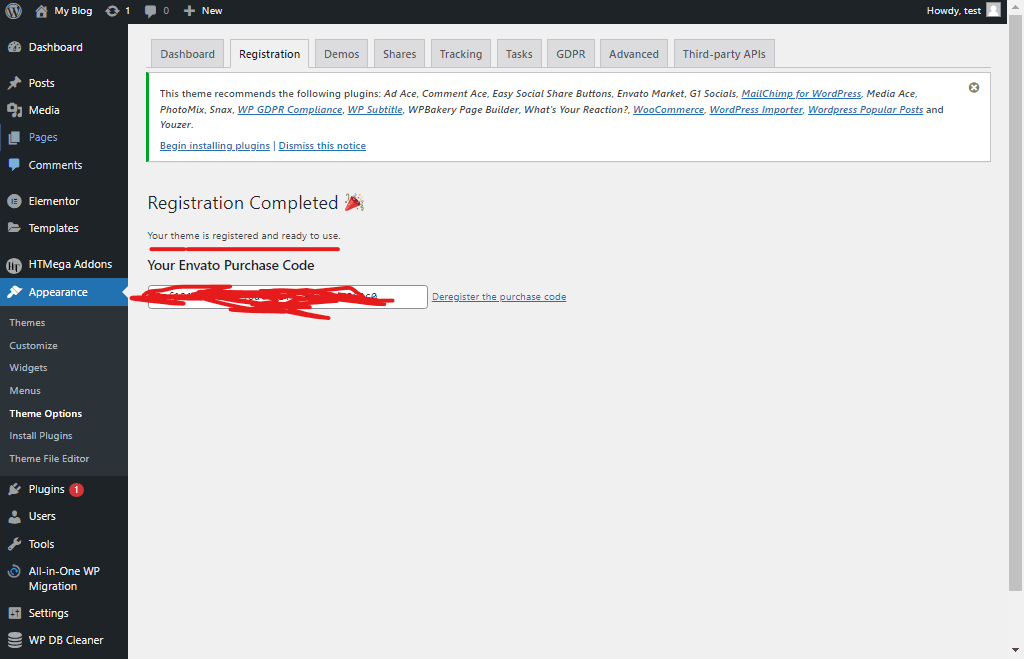
Task: Click the WP DB Cleaner database icon
Action: (14, 640)
